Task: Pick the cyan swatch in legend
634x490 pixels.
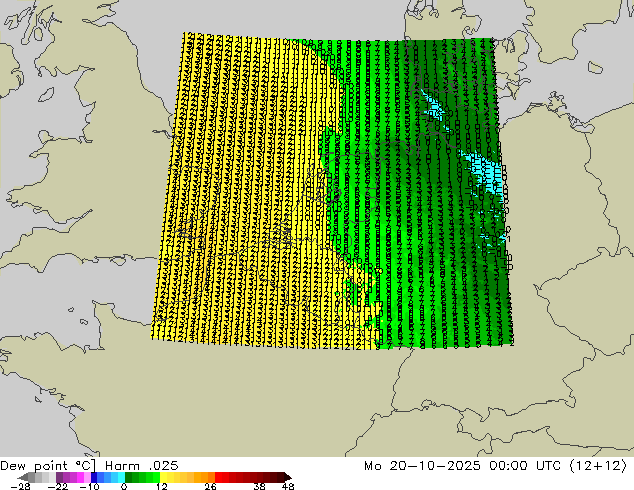Action: pos(121,477)
